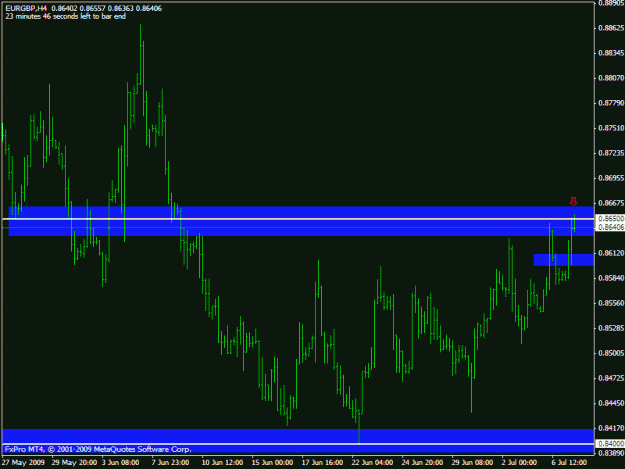Click the 0.87510 price scale label

point(611,128)
